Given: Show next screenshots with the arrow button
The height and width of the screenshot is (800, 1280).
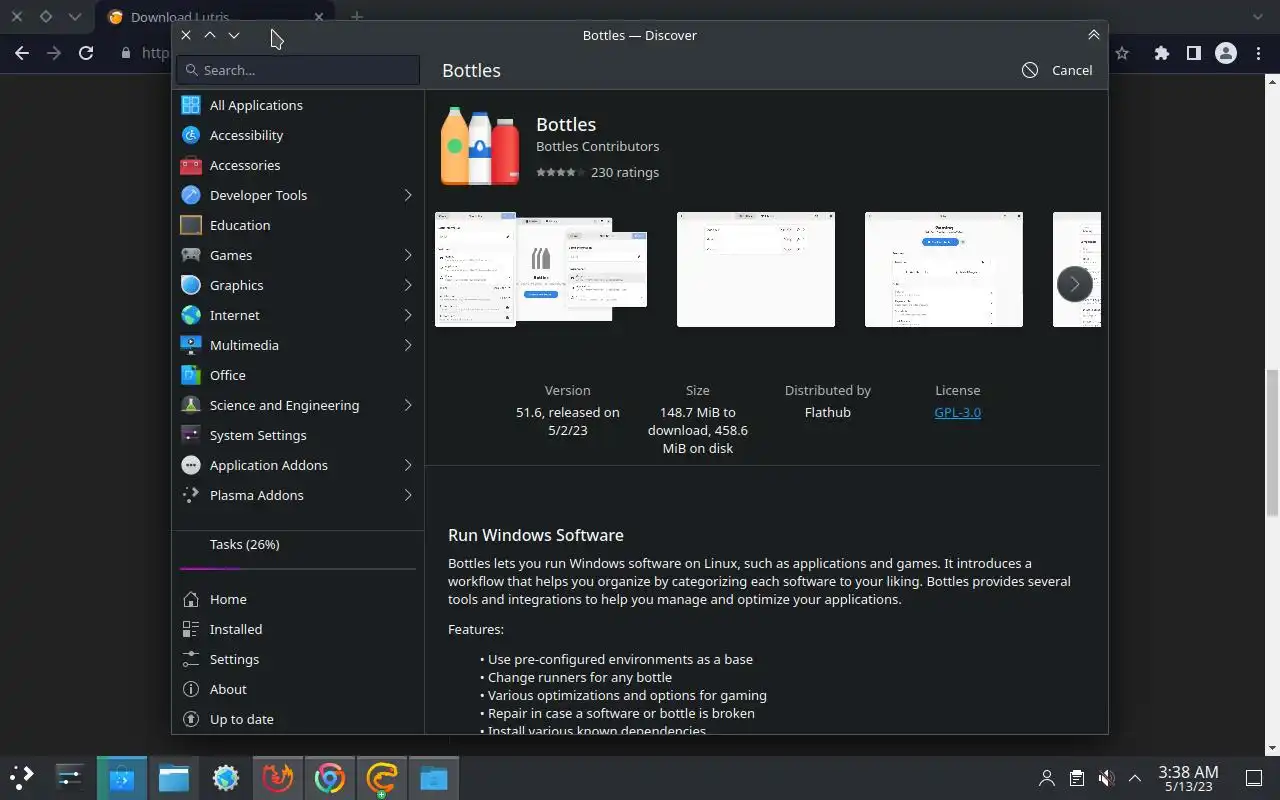Looking at the screenshot, I should click(1075, 284).
